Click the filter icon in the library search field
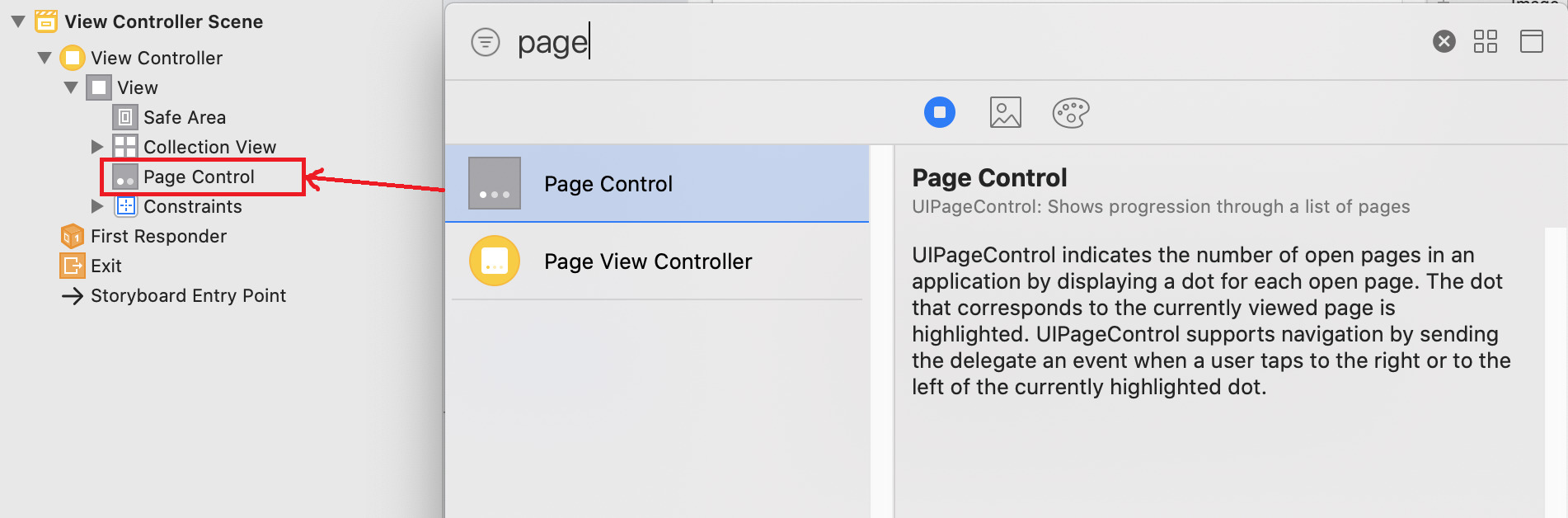The image size is (1568, 518). tap(485, 41)
